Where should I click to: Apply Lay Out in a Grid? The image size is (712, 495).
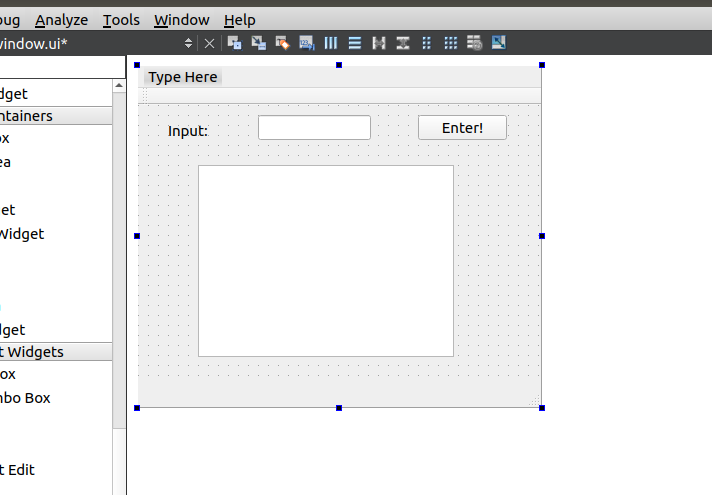(x=450, y=43)
